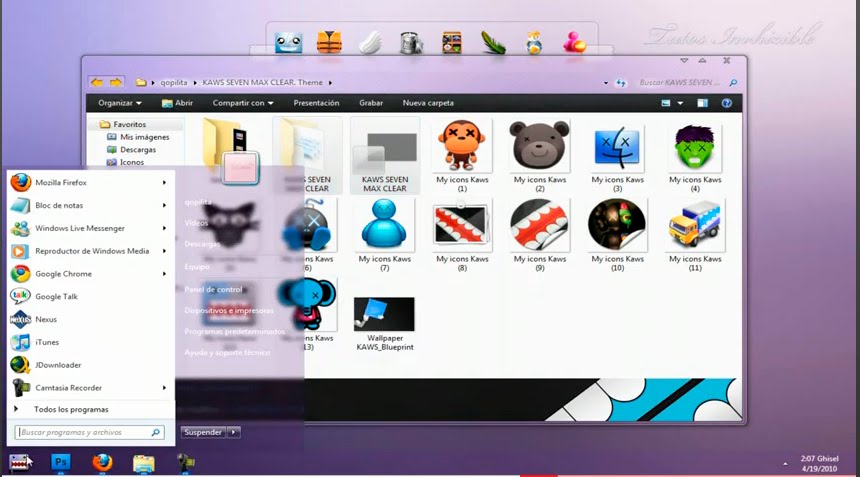This screenshot has width=860, height=477.
Task: Click the Nexus icon in start menu
Action: [20, 319]
